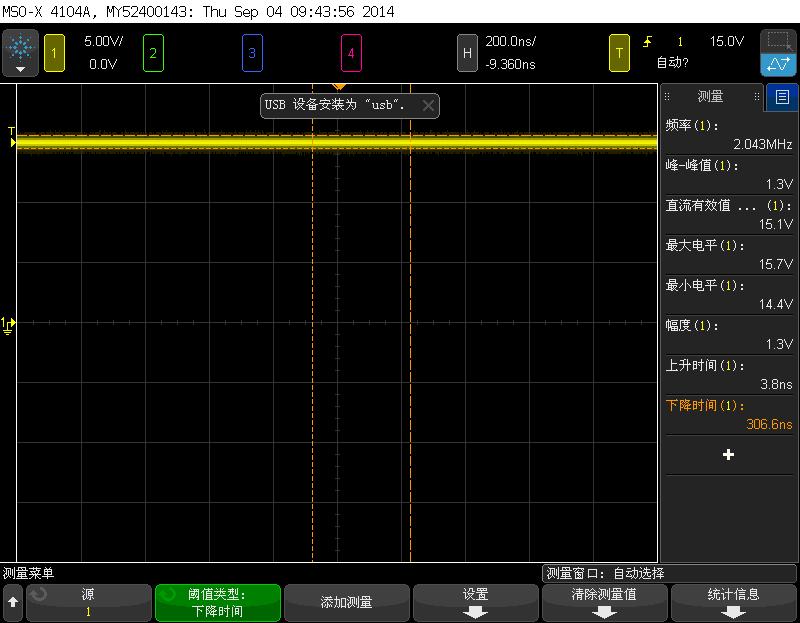Select the 峰-峰值(1) measurement entry

click(x=729, y=175)
